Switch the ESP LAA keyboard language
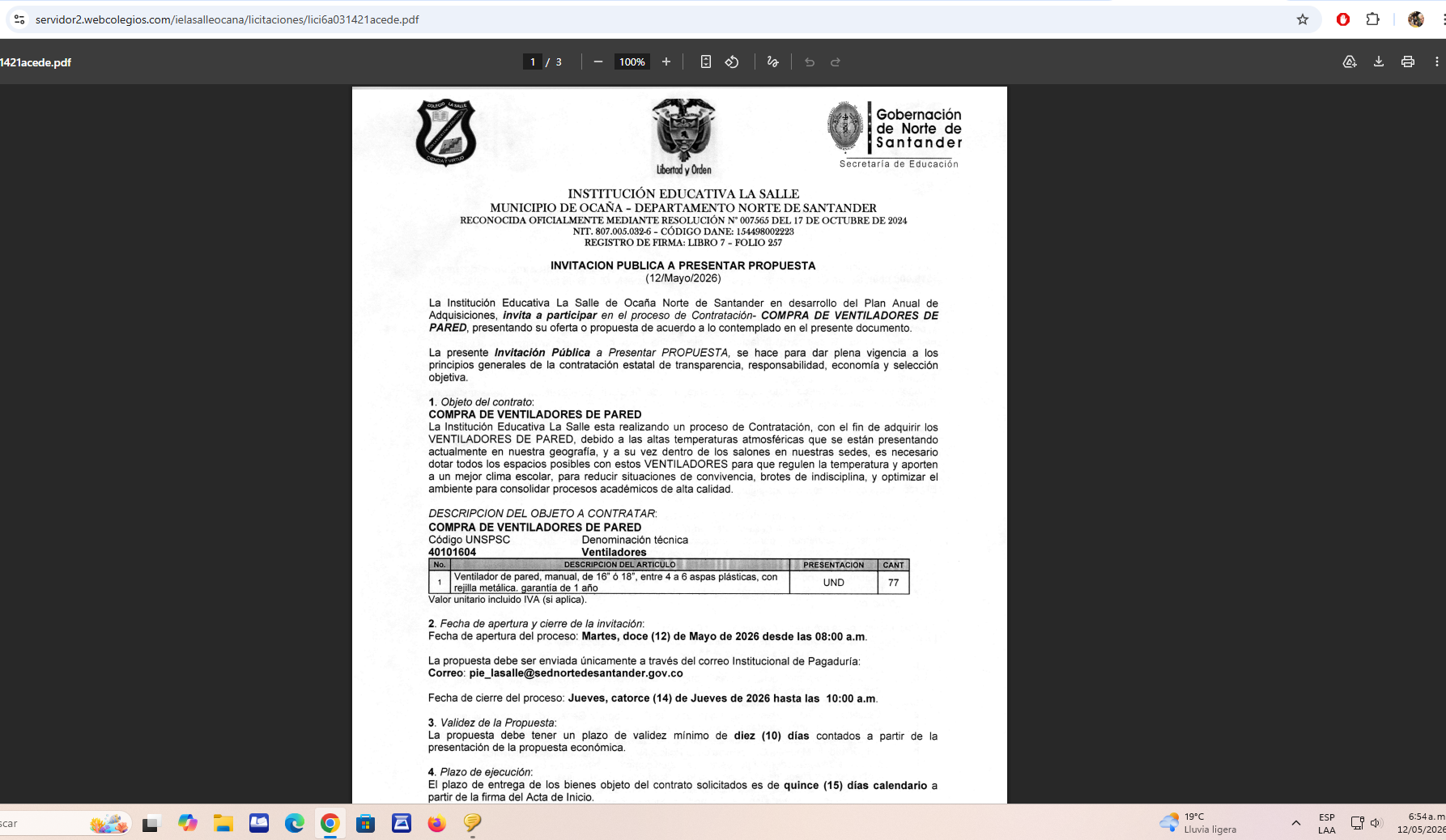The height and width of the screenshot is (840, 1446). pyautogui.click(x=1327, y=824)
